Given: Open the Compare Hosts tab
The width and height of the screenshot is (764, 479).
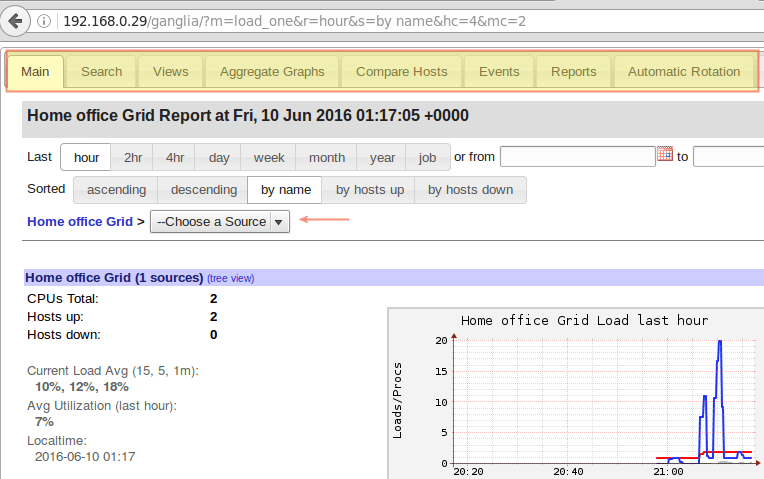Looking at the screenshot, I should (x=401, y=72).
